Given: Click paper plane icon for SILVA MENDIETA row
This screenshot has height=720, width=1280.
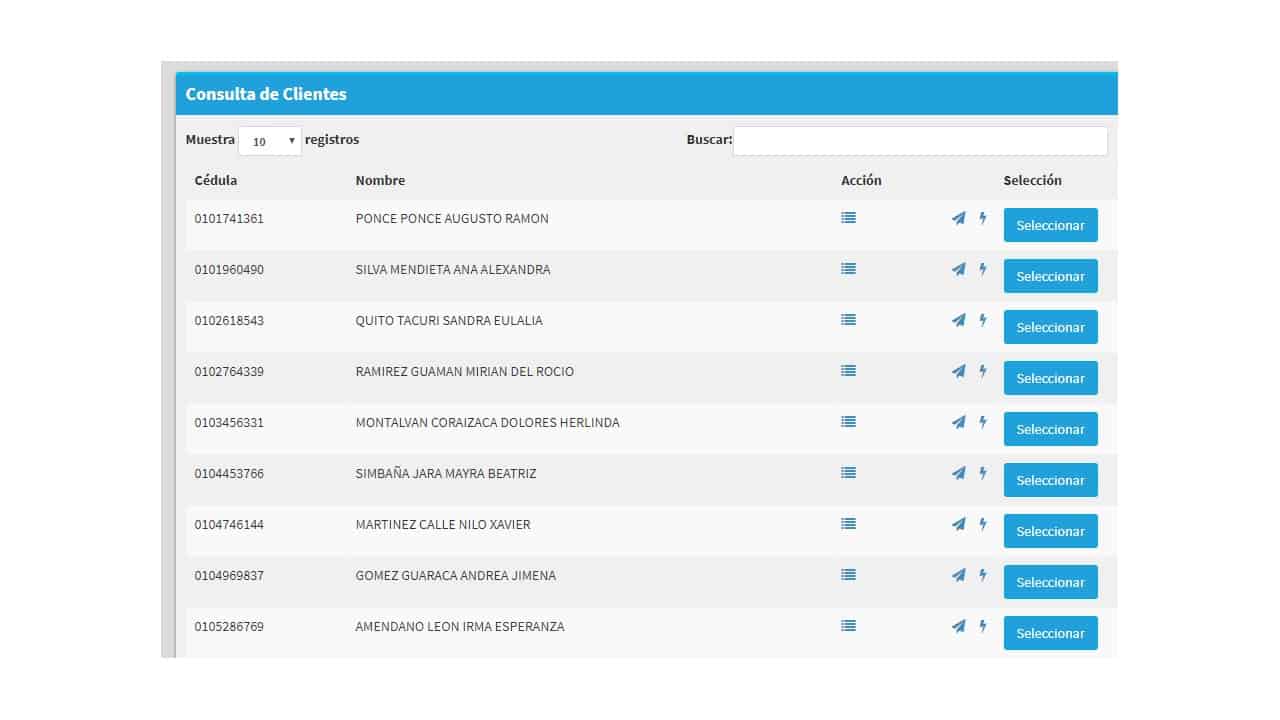Looking at the screenshot, I should (958, 269).
